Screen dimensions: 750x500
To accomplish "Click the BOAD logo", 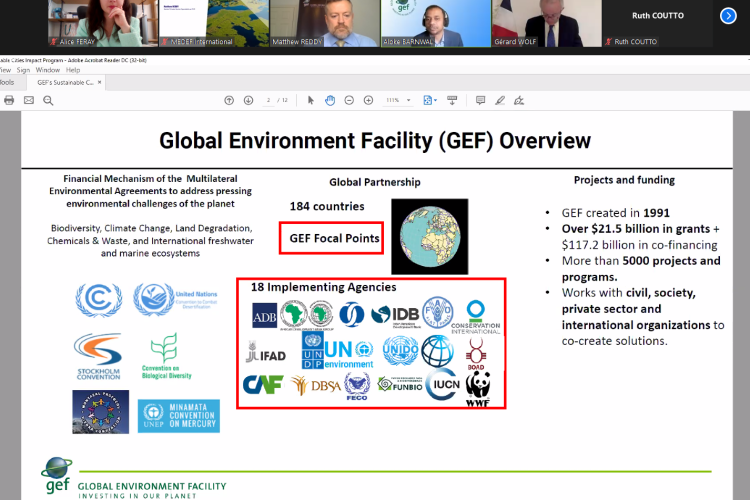I will pyautogui.click(x=476, y=354).
